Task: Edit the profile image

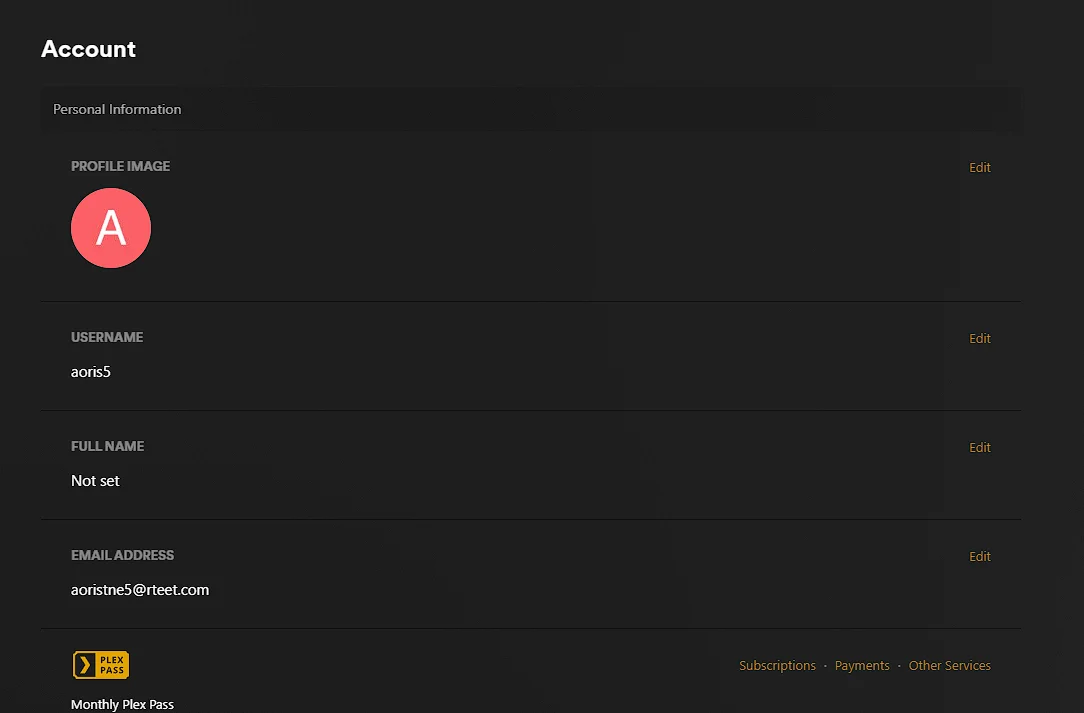Action: pyautogui.click(x=980, y=167)
